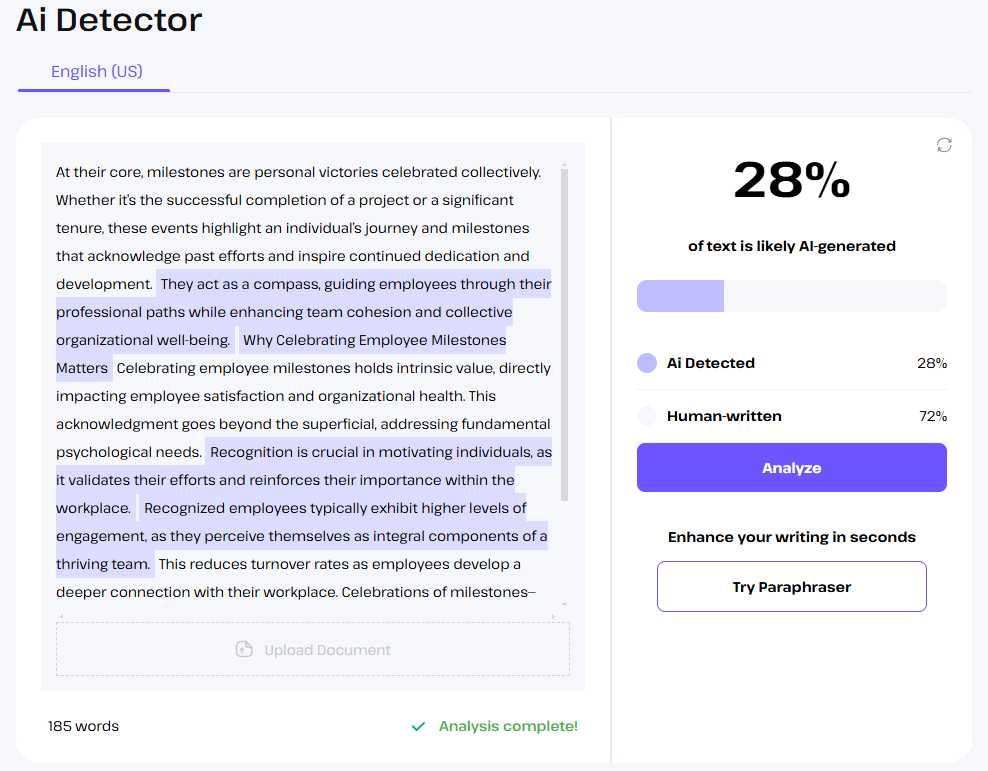Open the Try Paraphraser button
This screenshot has width=988, height=771.
pos(791,587)
